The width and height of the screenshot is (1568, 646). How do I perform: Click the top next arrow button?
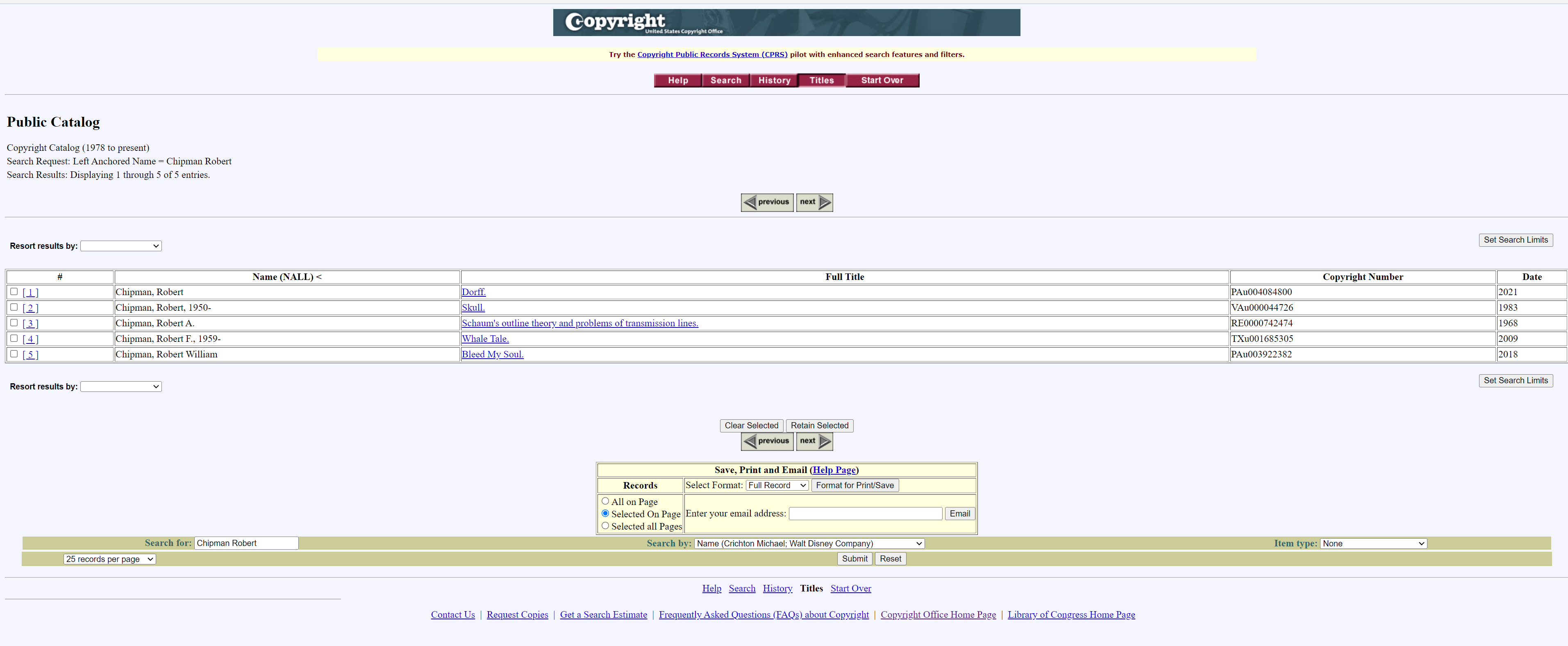pyautogui.click(x=814, y=202)
